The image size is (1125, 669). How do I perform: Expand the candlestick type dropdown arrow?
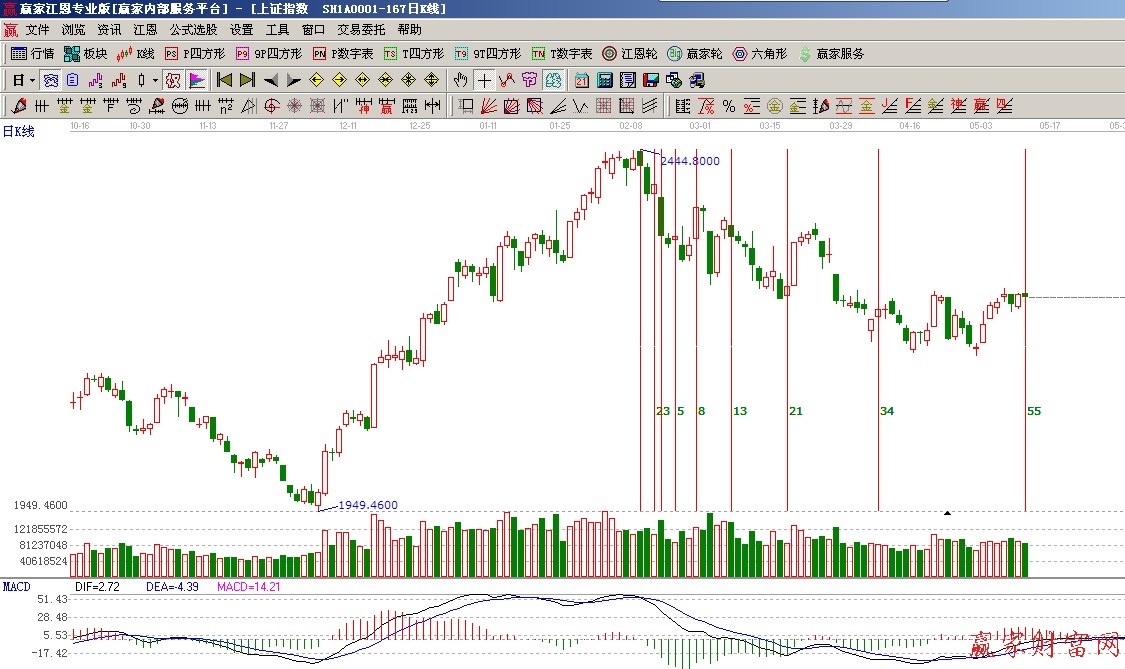pyautogui.click(x=155, y=80)
